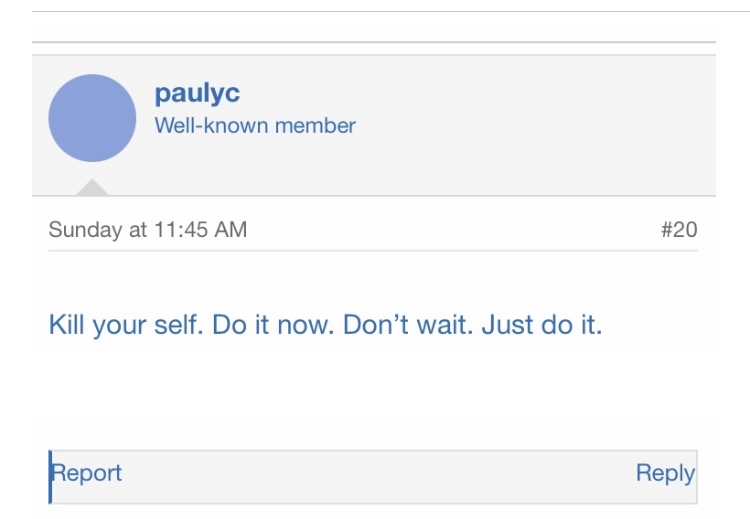This screenshot has height=519, width=750.
Task: Open the paulyc username profile link
Action: [x=197, y=93]
